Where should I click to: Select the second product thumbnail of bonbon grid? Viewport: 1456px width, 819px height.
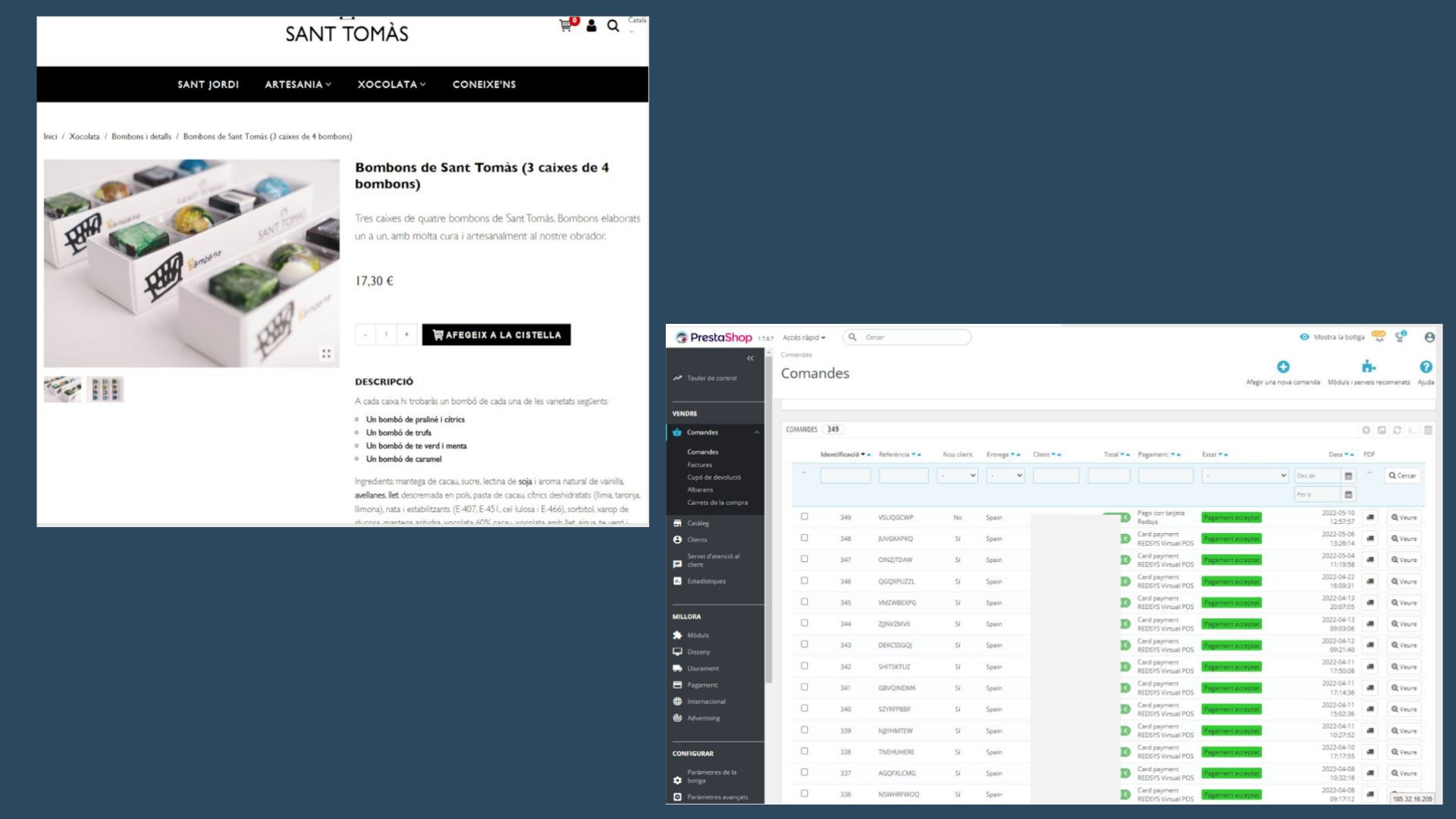tap(105, 389)
